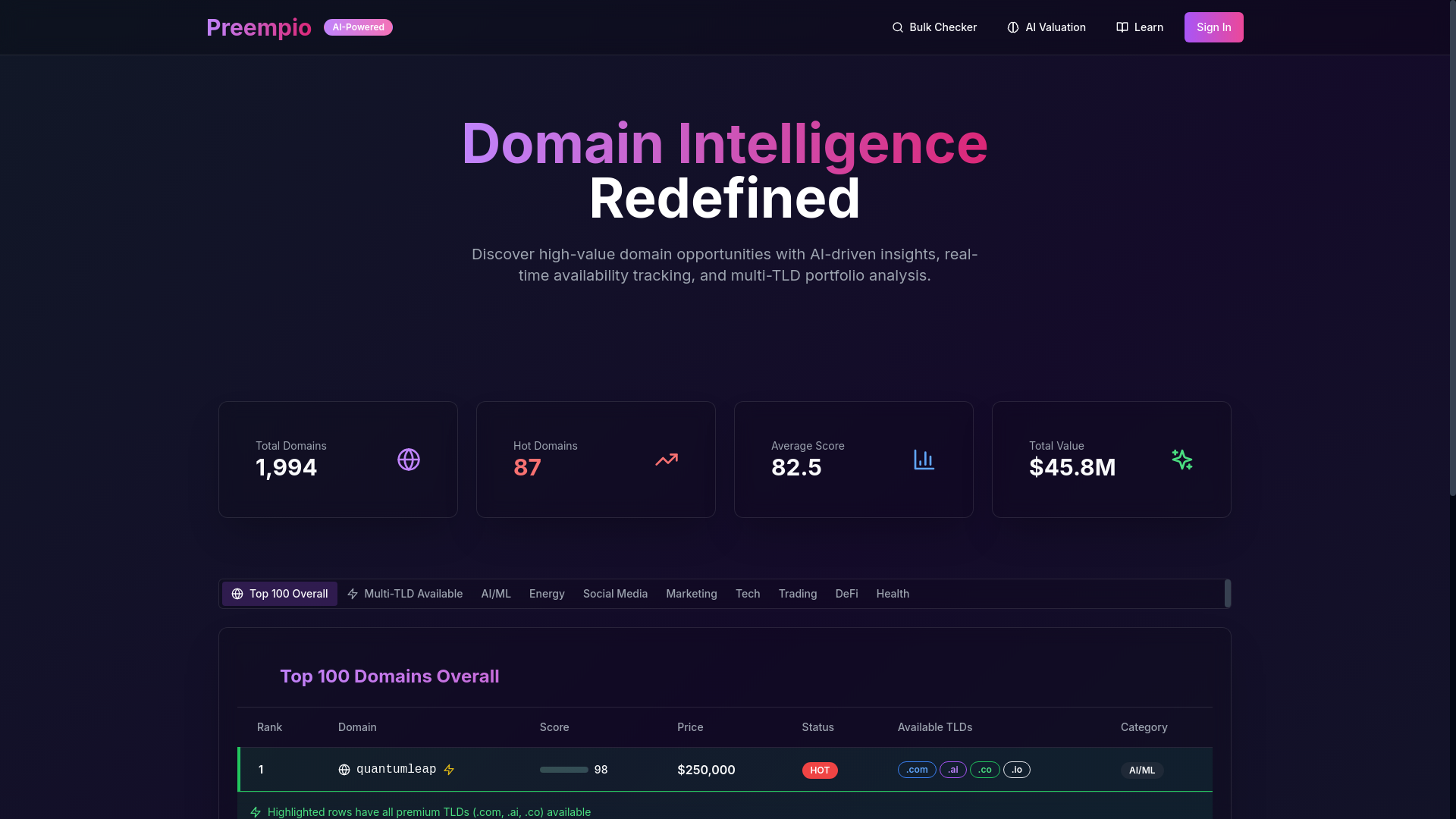This screenshot has height=819, width=1456.
Task: Click the AI/ML category badge in row 1
Action: pyautogui.click(x=1142, y=770)
